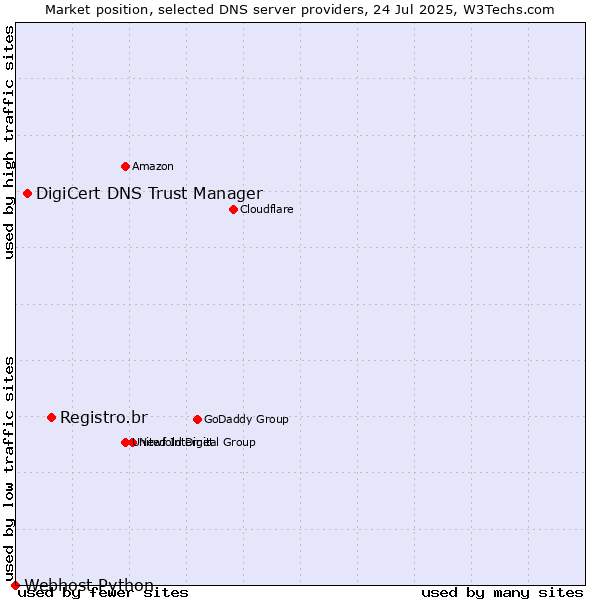
Task: Click the 'used by many sites' axis label
Action: pos(502,593)
